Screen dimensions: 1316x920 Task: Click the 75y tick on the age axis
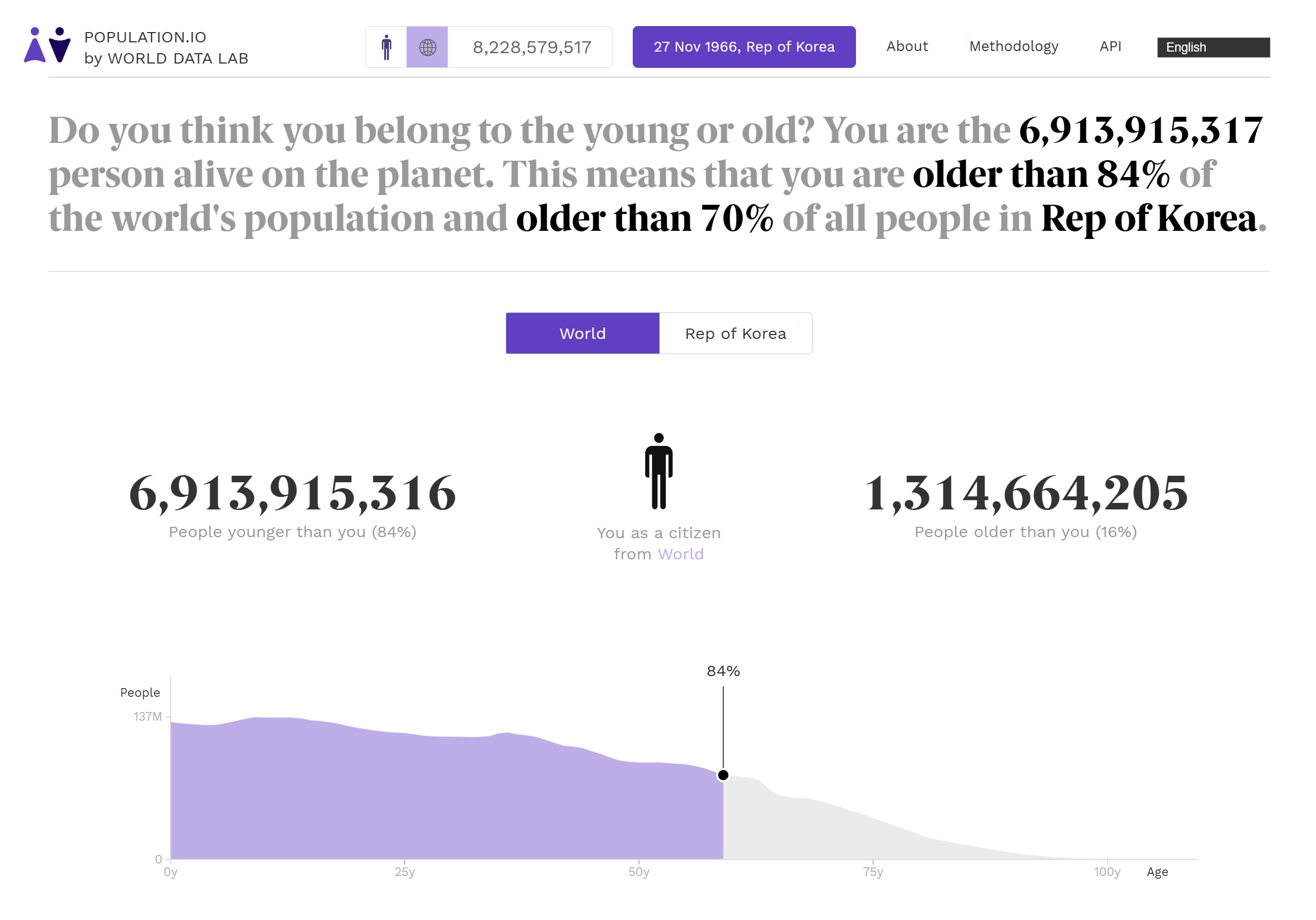click(x=873, y=871)
